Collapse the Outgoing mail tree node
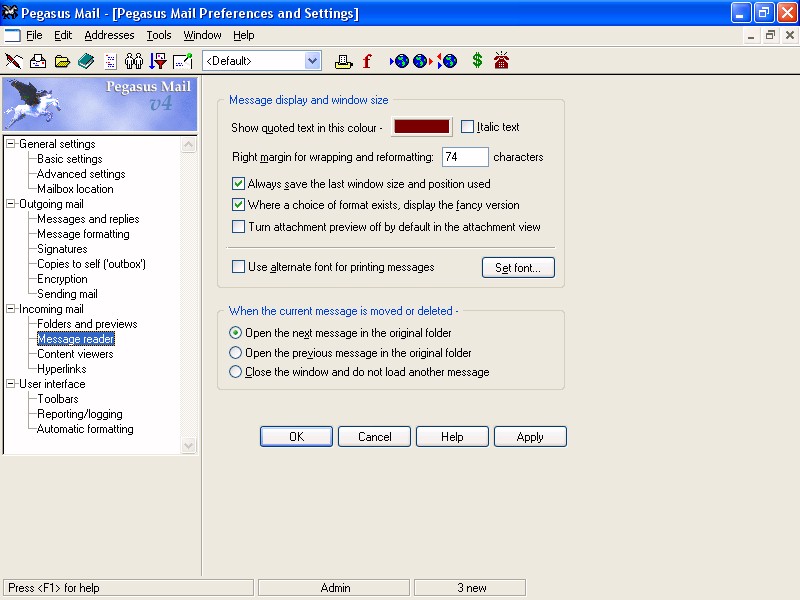The height and width of the screenshot is (600, 800). [10, 204]
